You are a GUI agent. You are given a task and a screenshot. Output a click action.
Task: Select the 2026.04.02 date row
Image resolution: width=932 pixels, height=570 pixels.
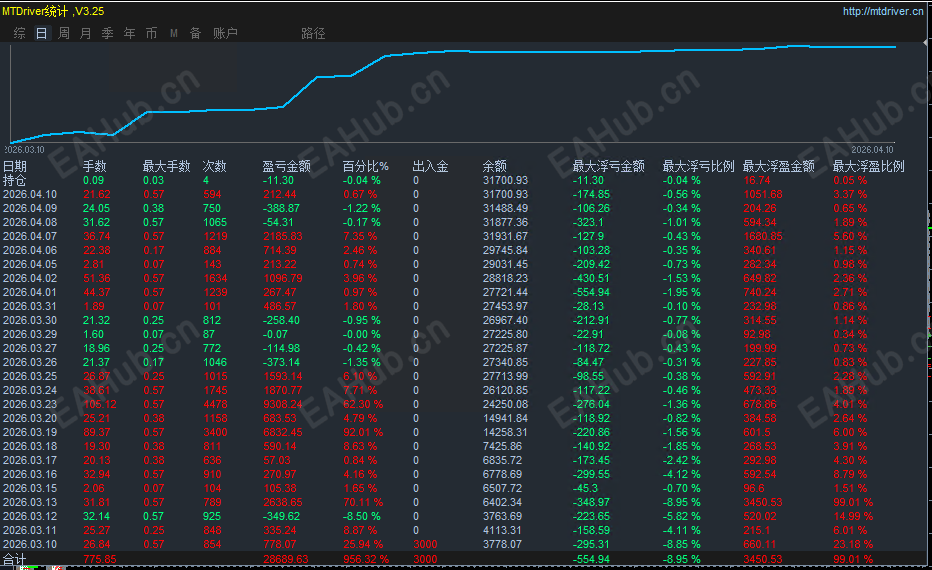click(30, 278)
